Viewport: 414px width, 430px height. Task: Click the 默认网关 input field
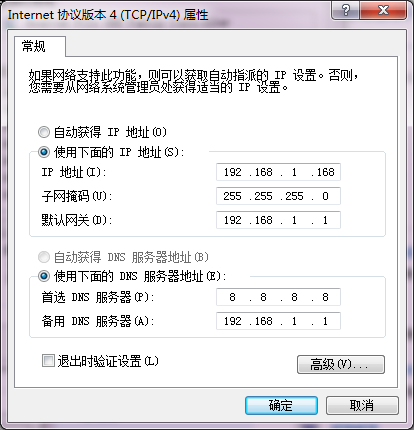(x=278, y=220)
